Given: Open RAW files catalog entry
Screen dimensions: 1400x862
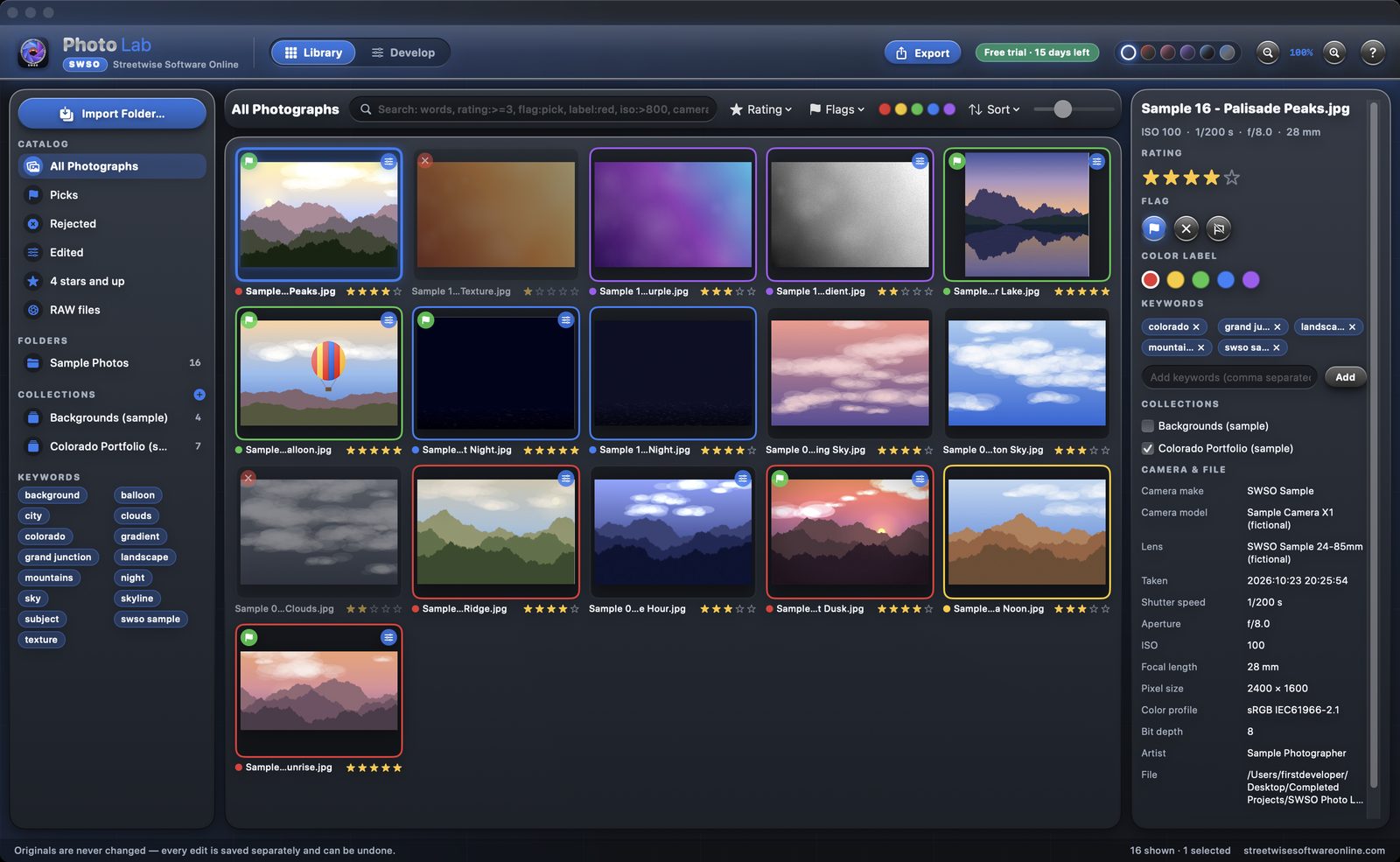Looking at the screenshot, I should pos(112,310).
